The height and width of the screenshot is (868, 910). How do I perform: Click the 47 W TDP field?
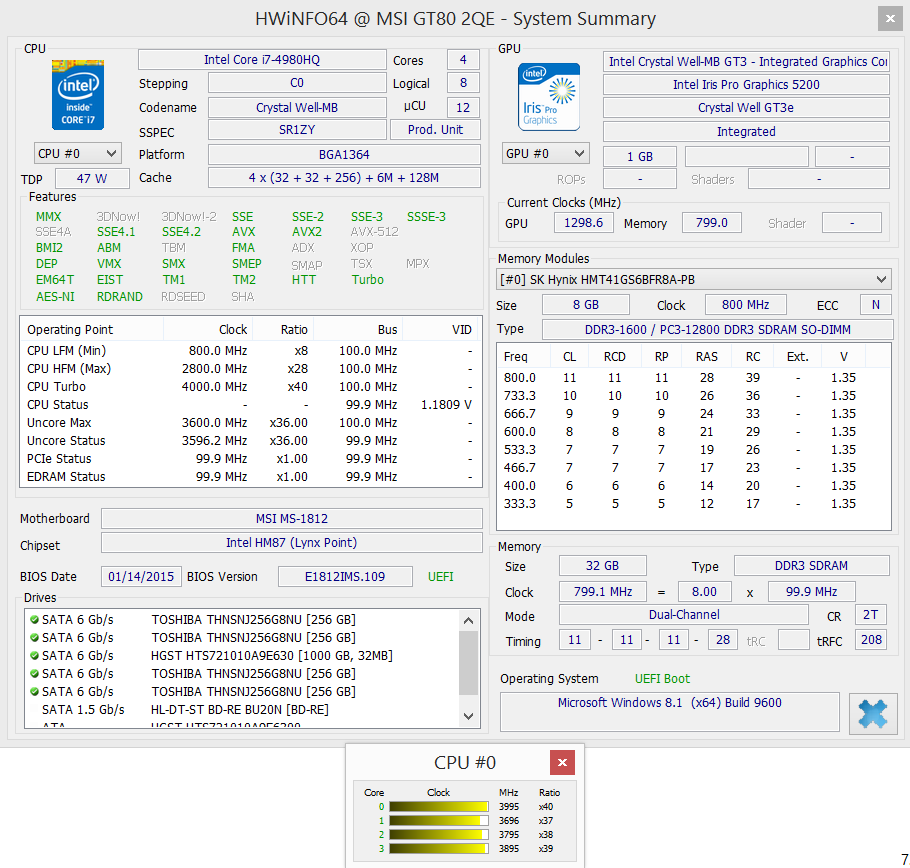click(92, 179)
